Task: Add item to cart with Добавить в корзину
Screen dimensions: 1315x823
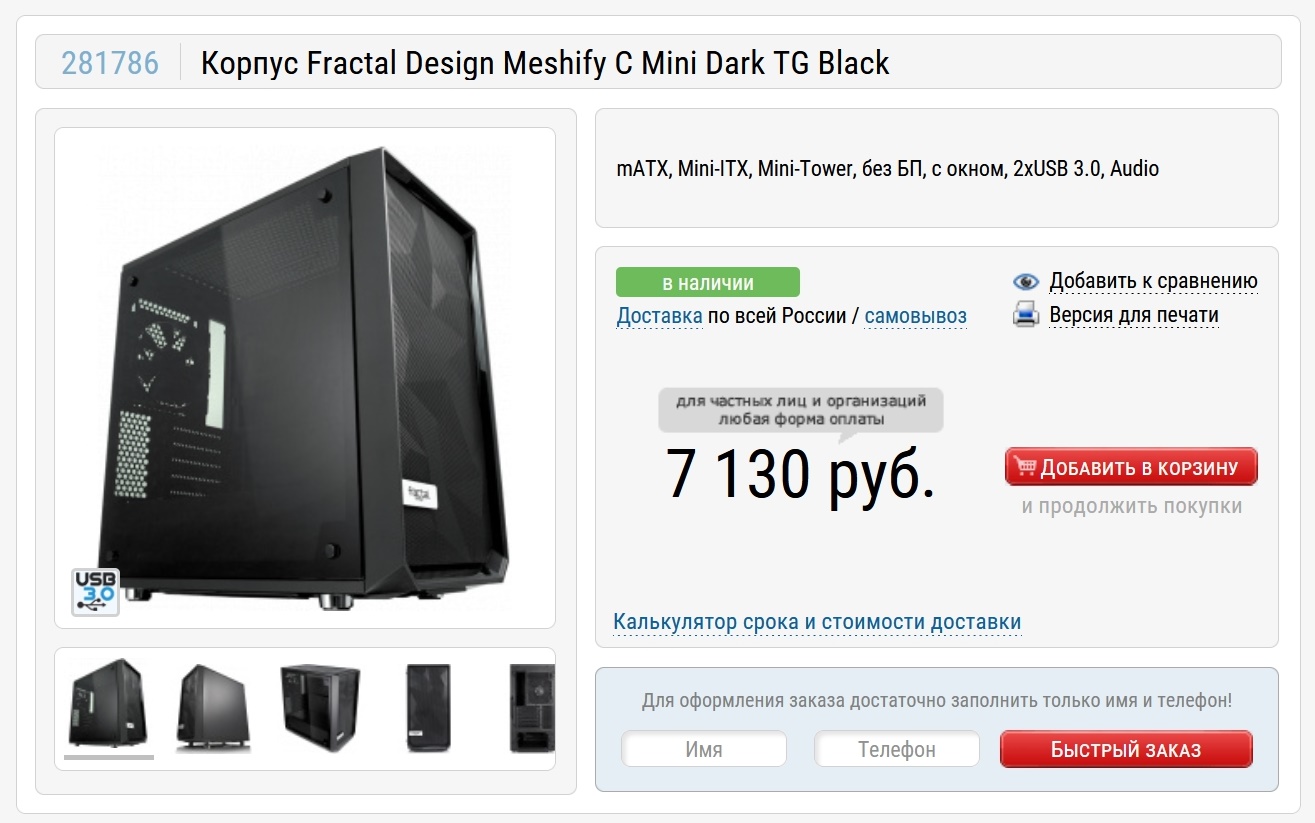Action: point(1131,467)
